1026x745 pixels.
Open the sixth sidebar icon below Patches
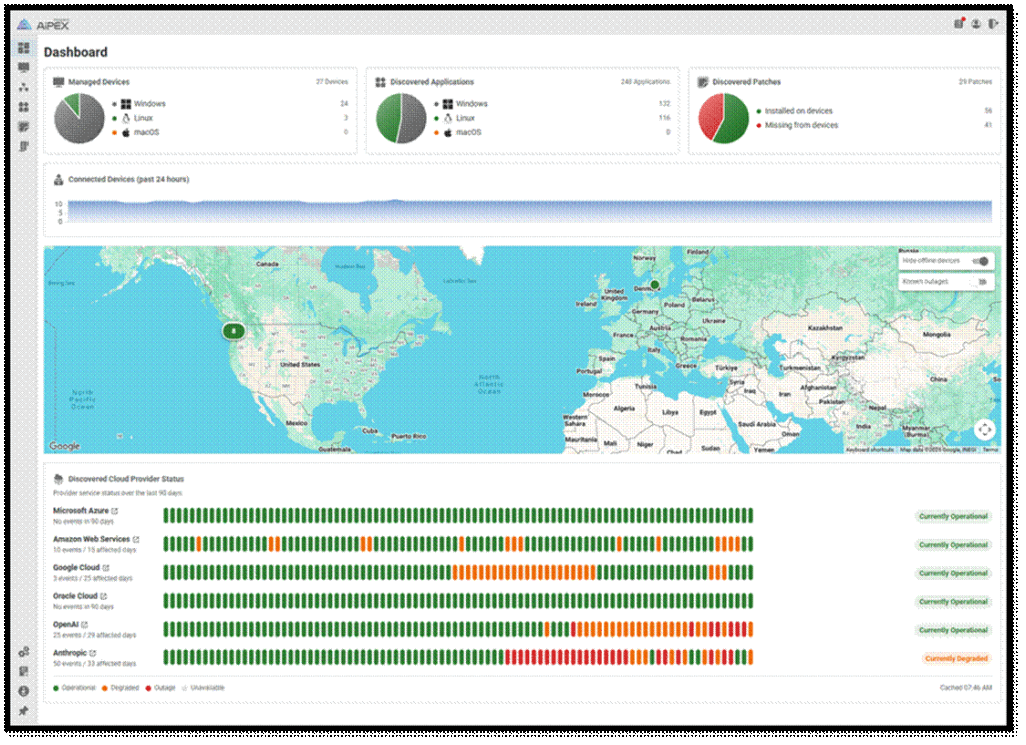pos(24,147)
